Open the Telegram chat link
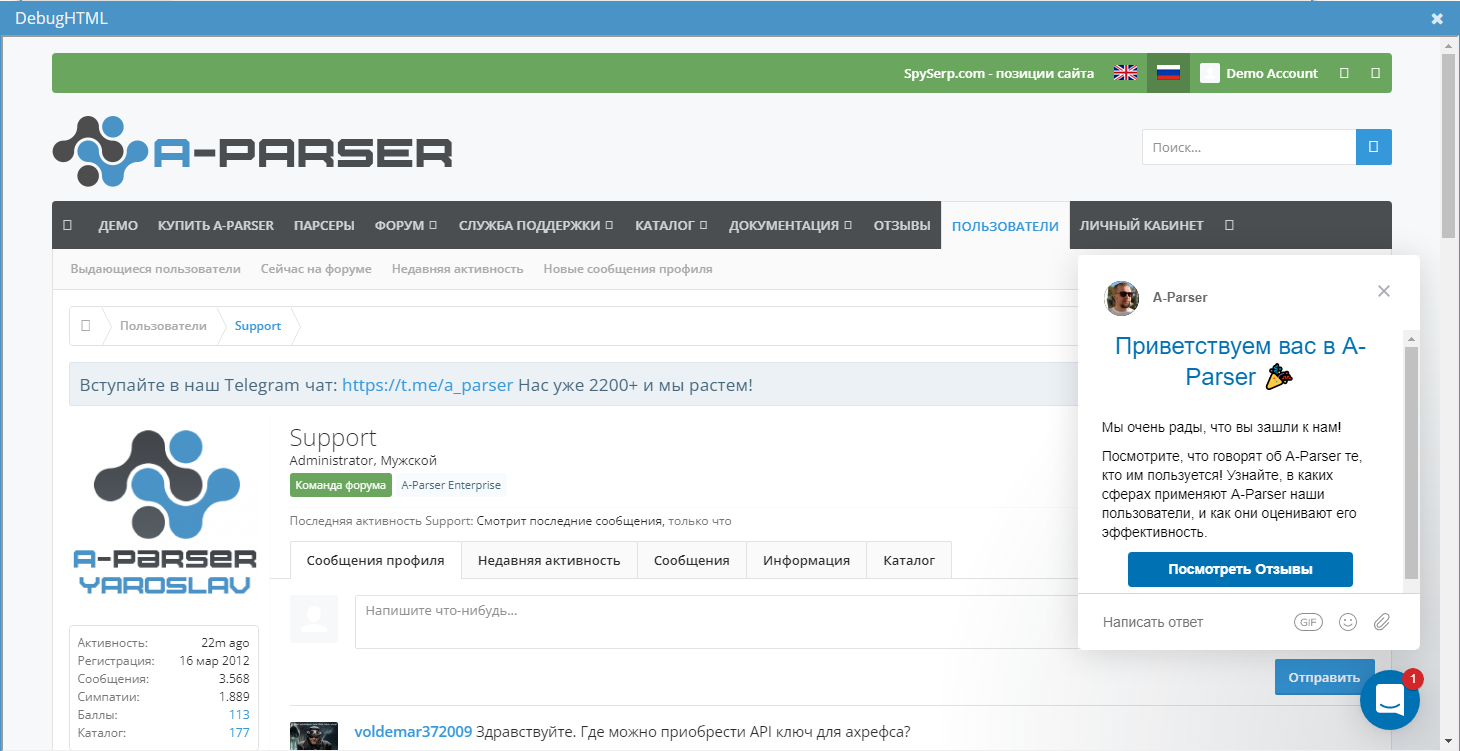1460x751 pixels. click(x=427, y=383)
